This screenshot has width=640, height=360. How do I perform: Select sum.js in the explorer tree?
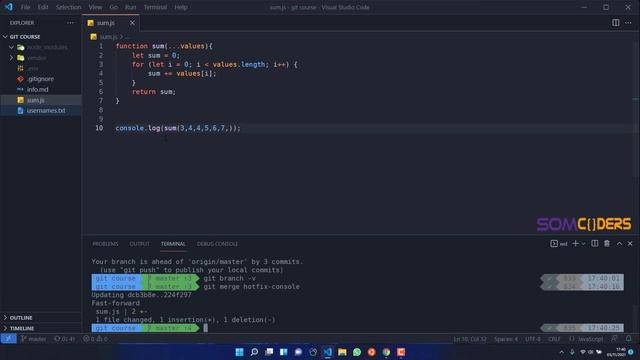coord(41,100)
